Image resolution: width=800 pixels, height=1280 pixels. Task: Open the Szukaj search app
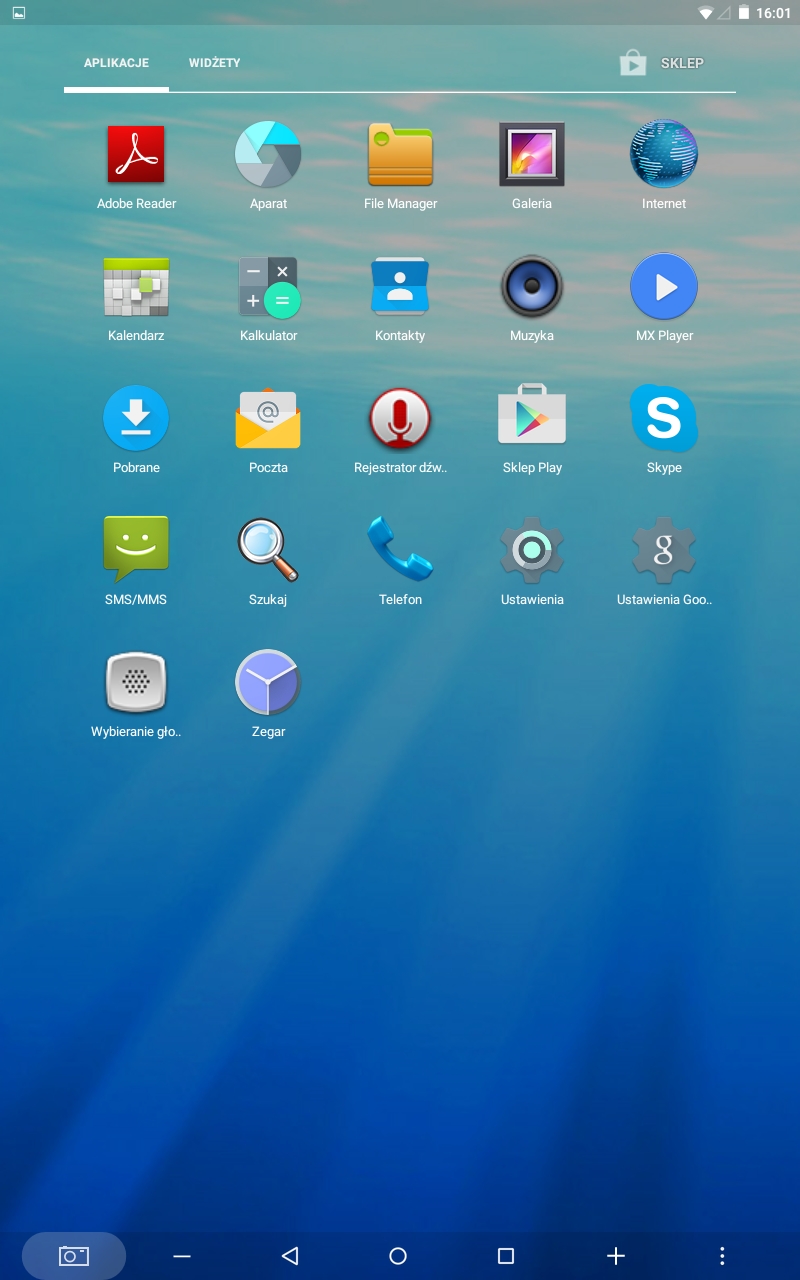(268, 562)
